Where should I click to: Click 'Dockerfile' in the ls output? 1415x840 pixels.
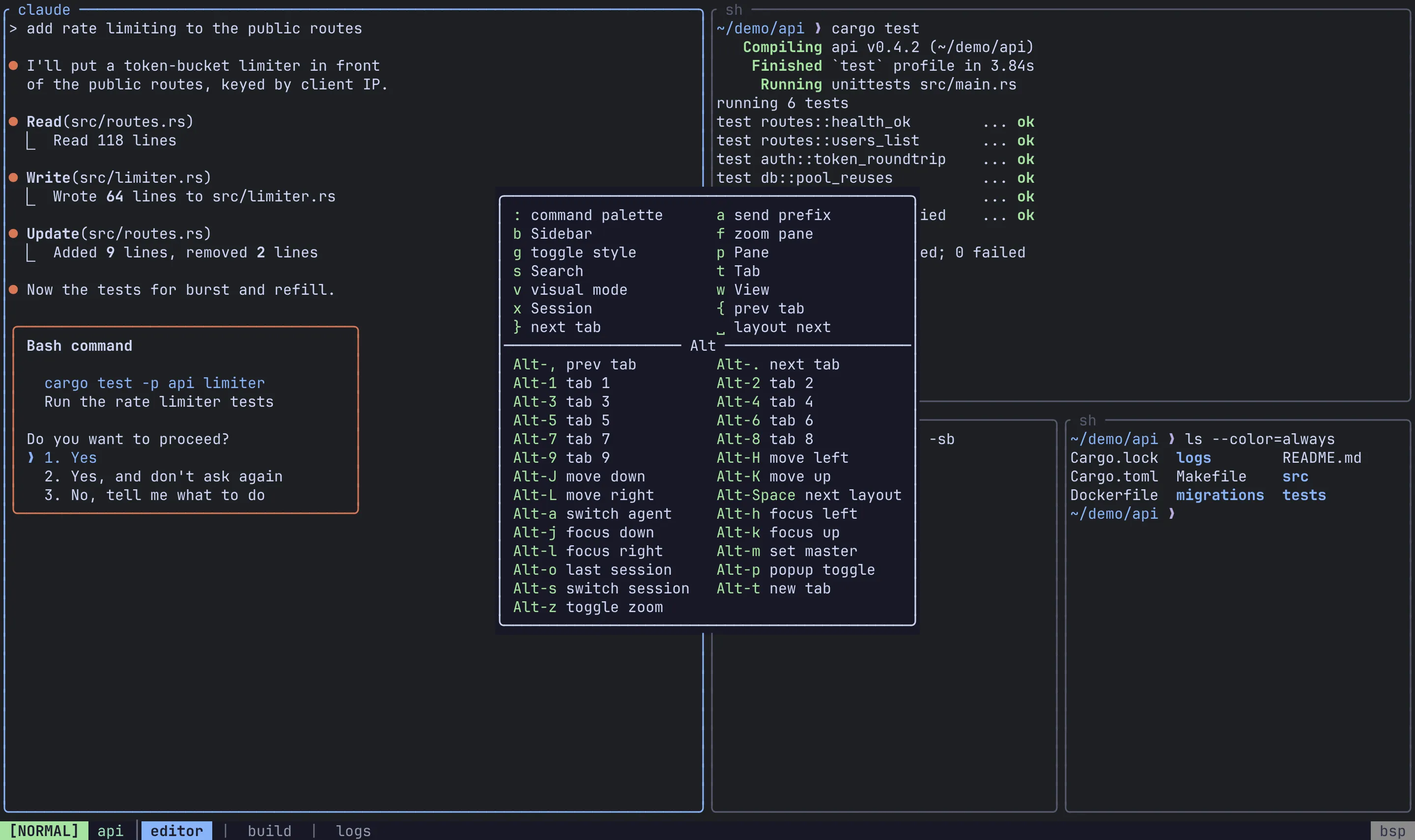(x=1114, y=495)
